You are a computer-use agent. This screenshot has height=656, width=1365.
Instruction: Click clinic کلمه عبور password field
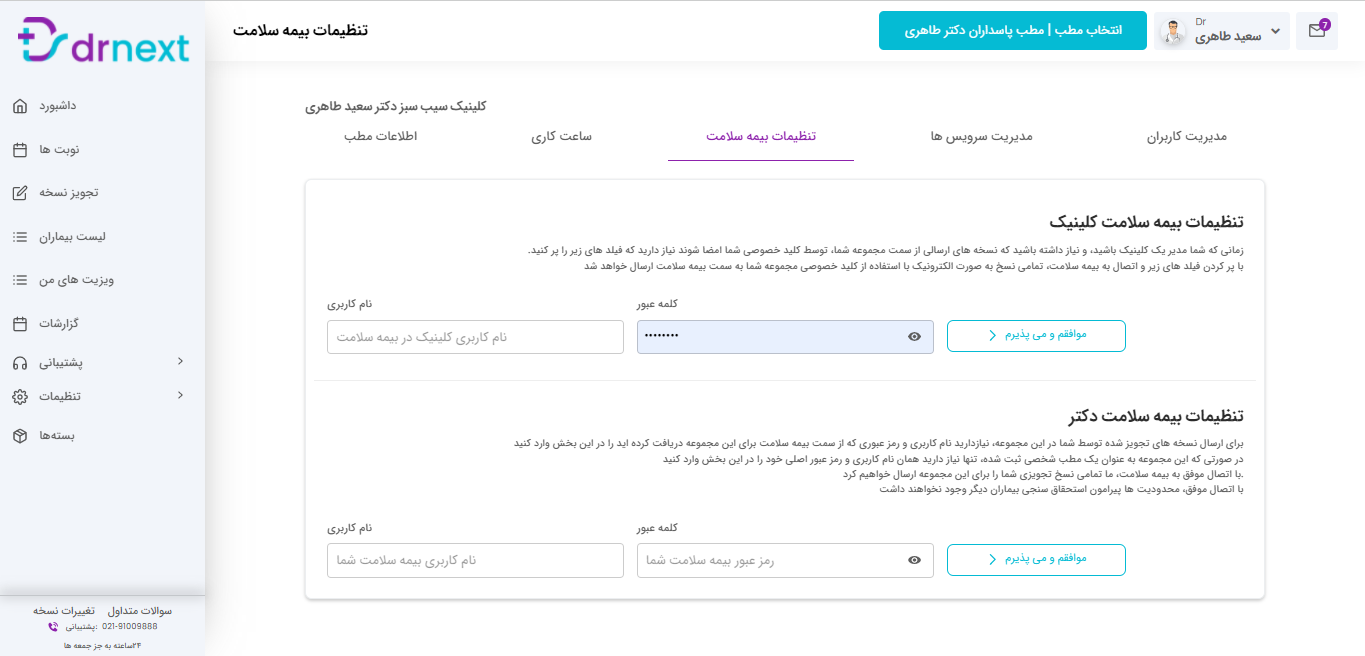[x=785, y=337]
